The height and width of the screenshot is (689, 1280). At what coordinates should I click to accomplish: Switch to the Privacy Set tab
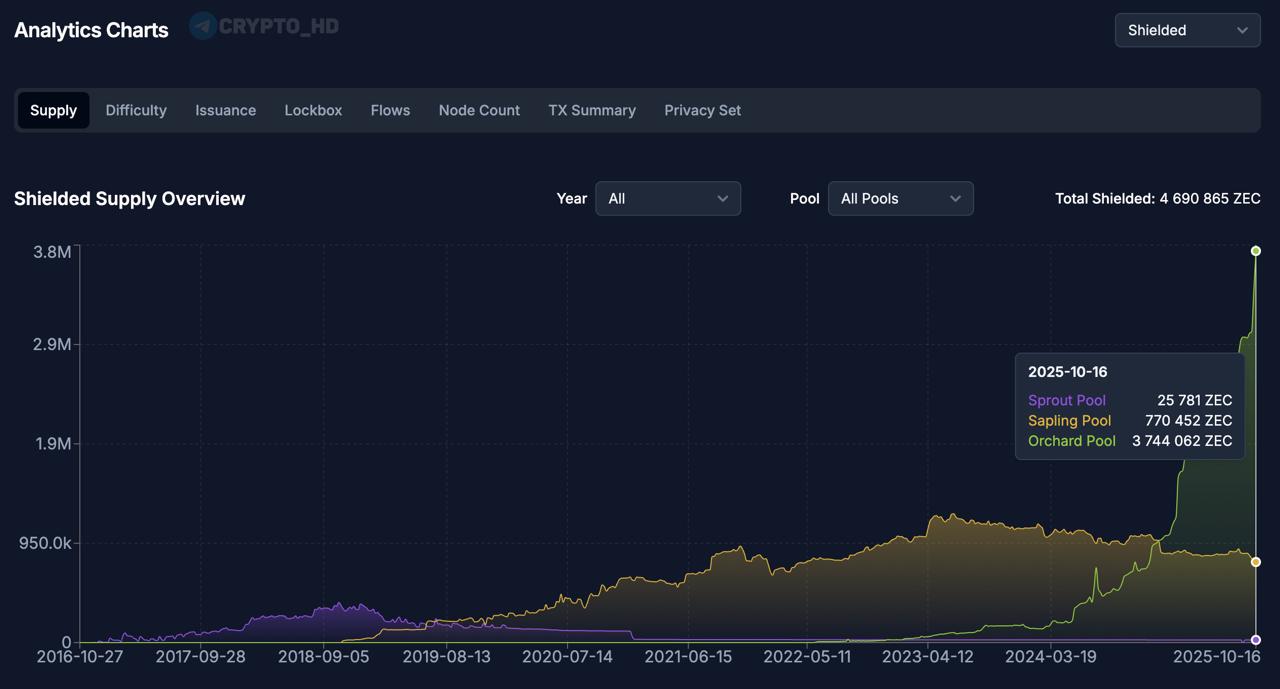(x=702, y=110)
